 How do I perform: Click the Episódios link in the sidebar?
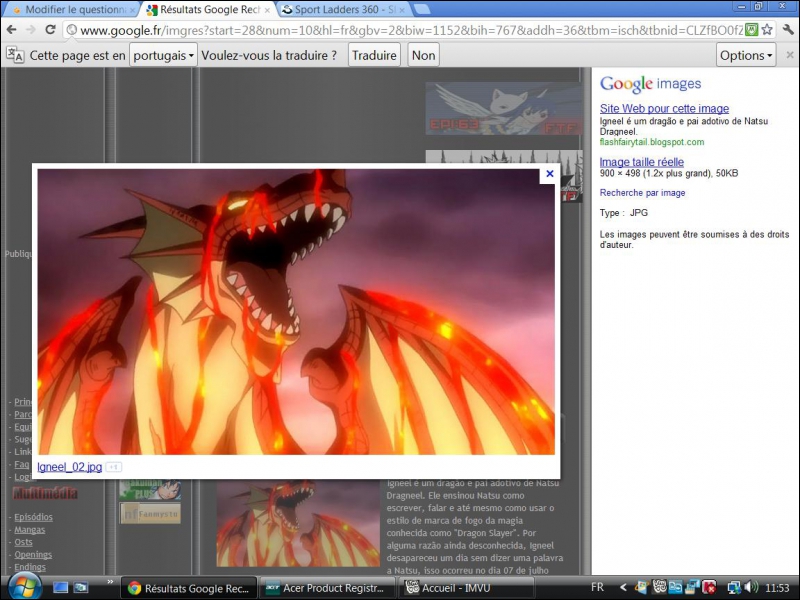click(33, 517)
